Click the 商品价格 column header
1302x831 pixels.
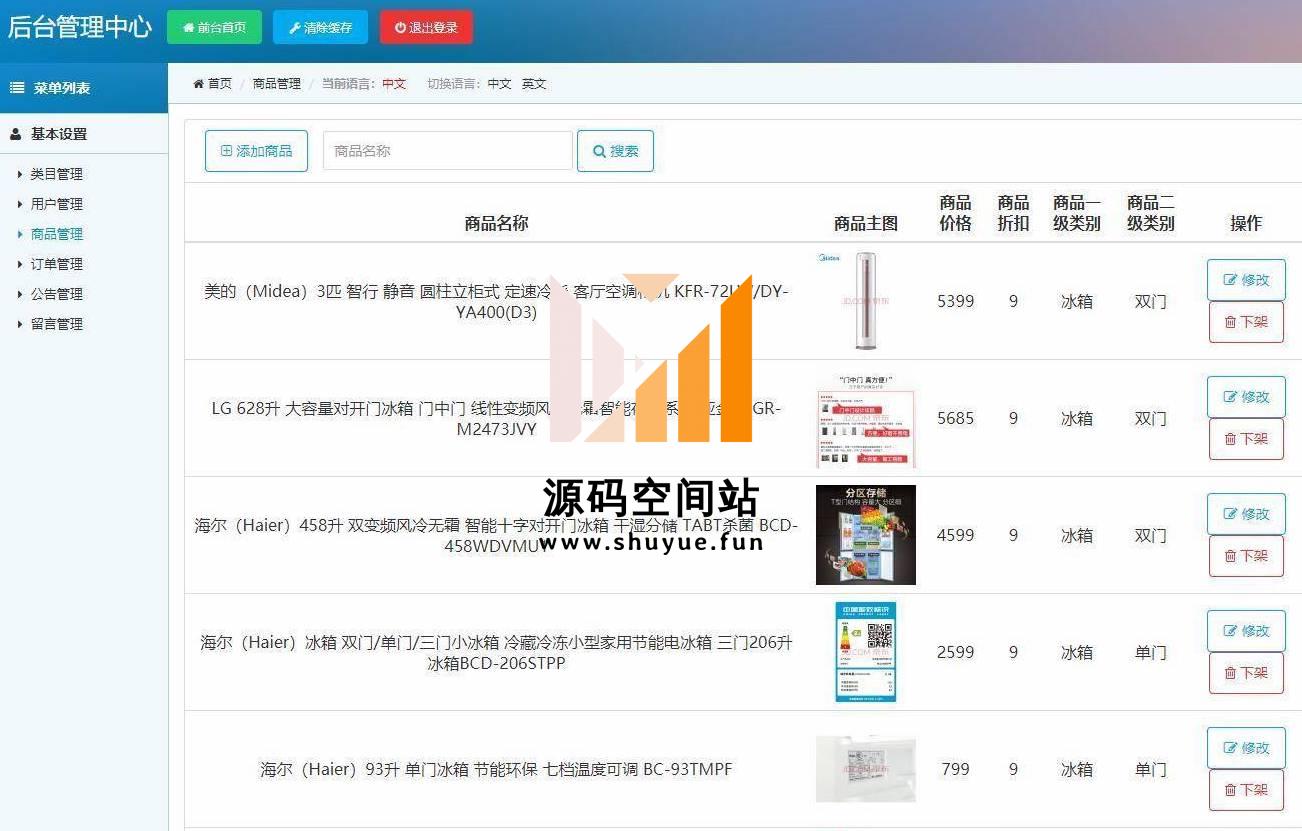tap(955, 213)
